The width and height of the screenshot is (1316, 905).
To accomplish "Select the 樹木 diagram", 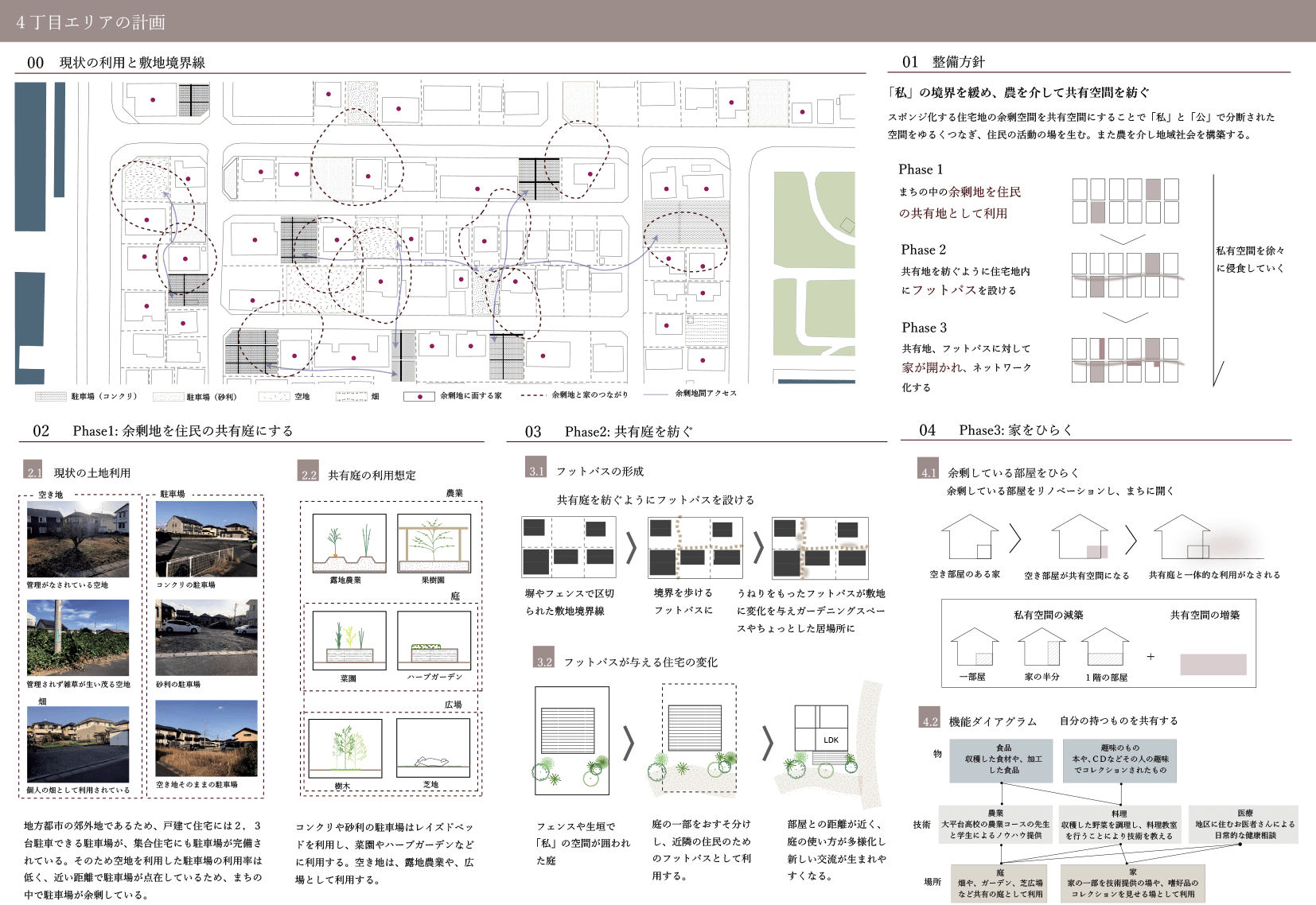I will point(345,748).
